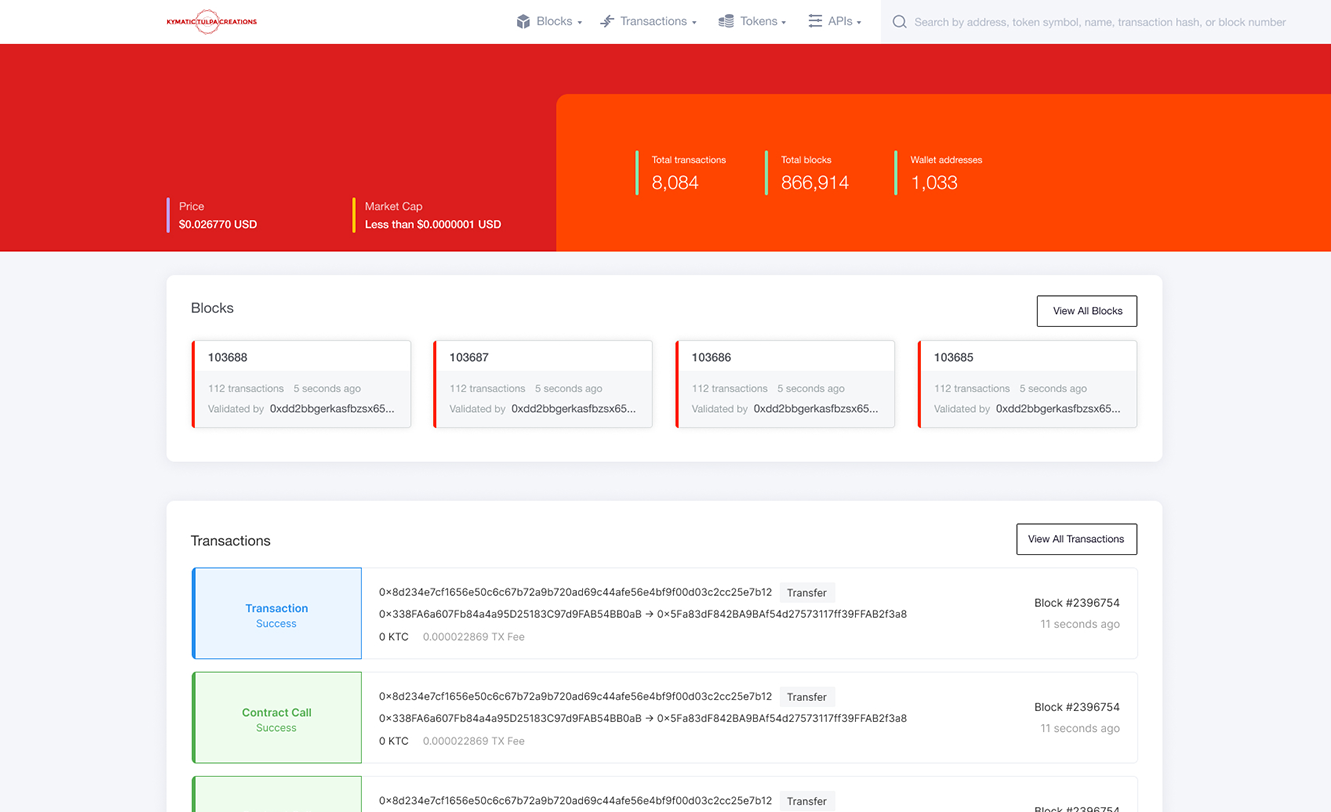The width and height of the screenshot is (1331, 812).
Task: Open hash in blue Transaction Success row
Action: coord(575,592)
